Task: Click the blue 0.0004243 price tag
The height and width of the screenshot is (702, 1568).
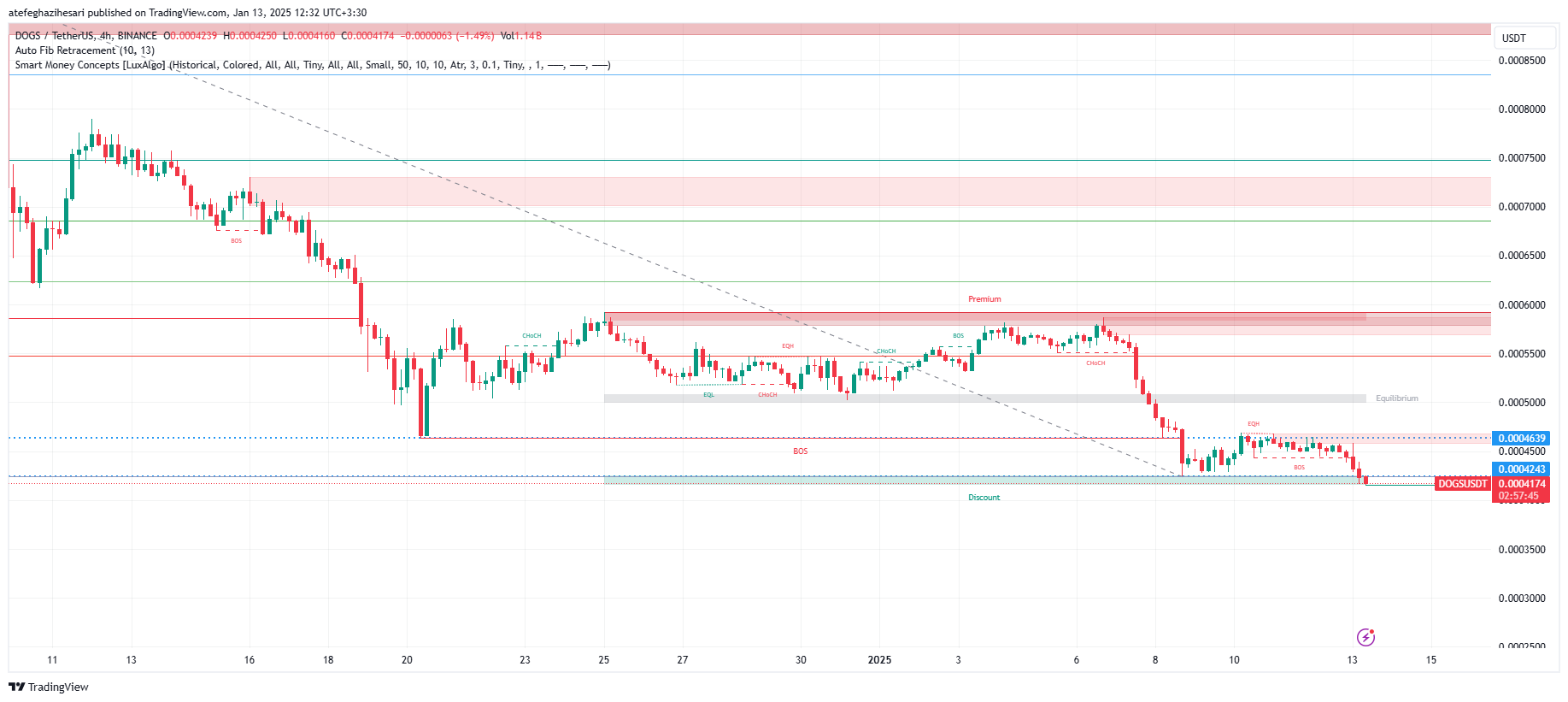Action: 1522,469
